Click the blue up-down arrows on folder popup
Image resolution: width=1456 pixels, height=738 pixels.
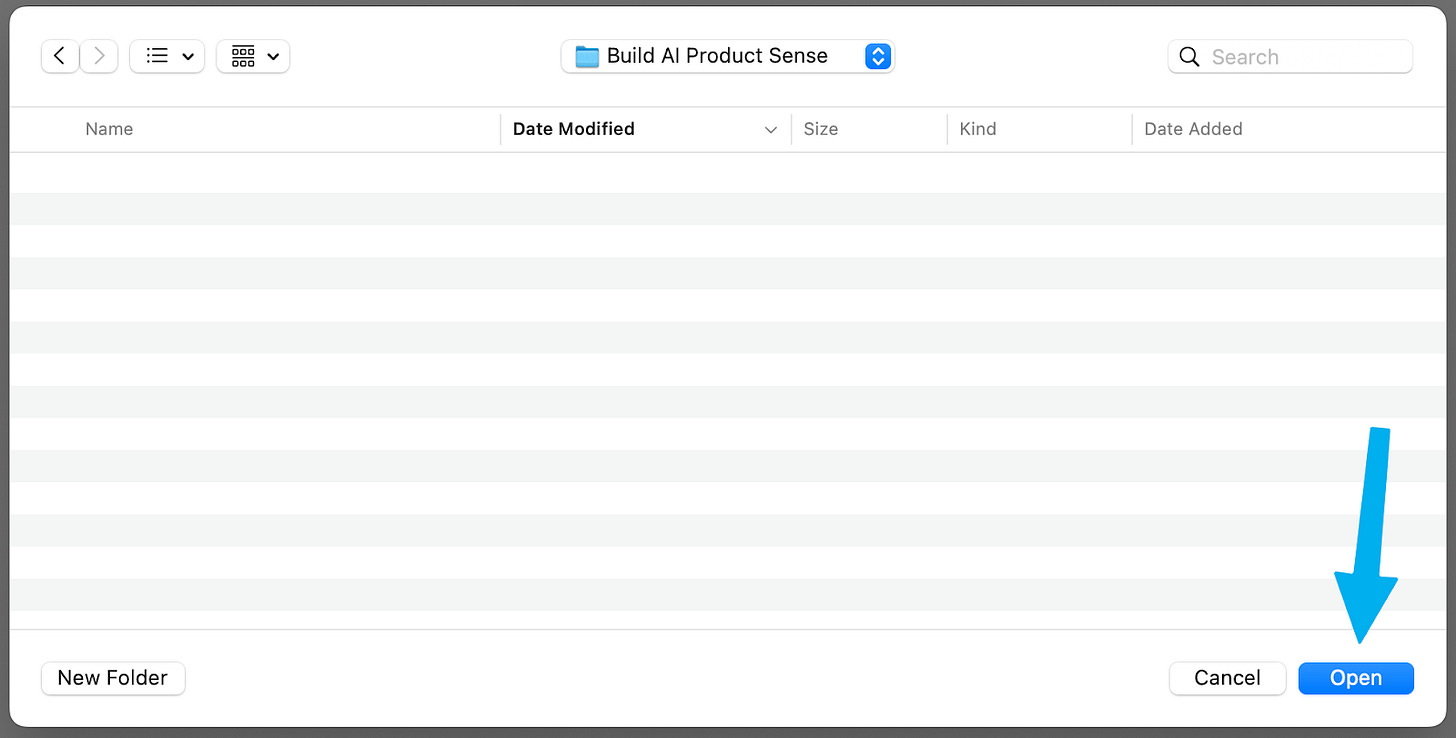click(877, 57)
